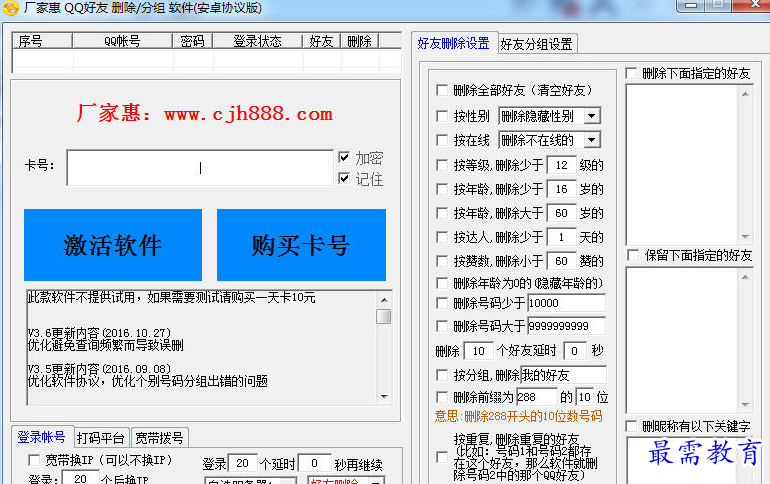Enable 删除年龄为0的 checkbox
The width and height of the screenshot is (770, 484).
442,283
